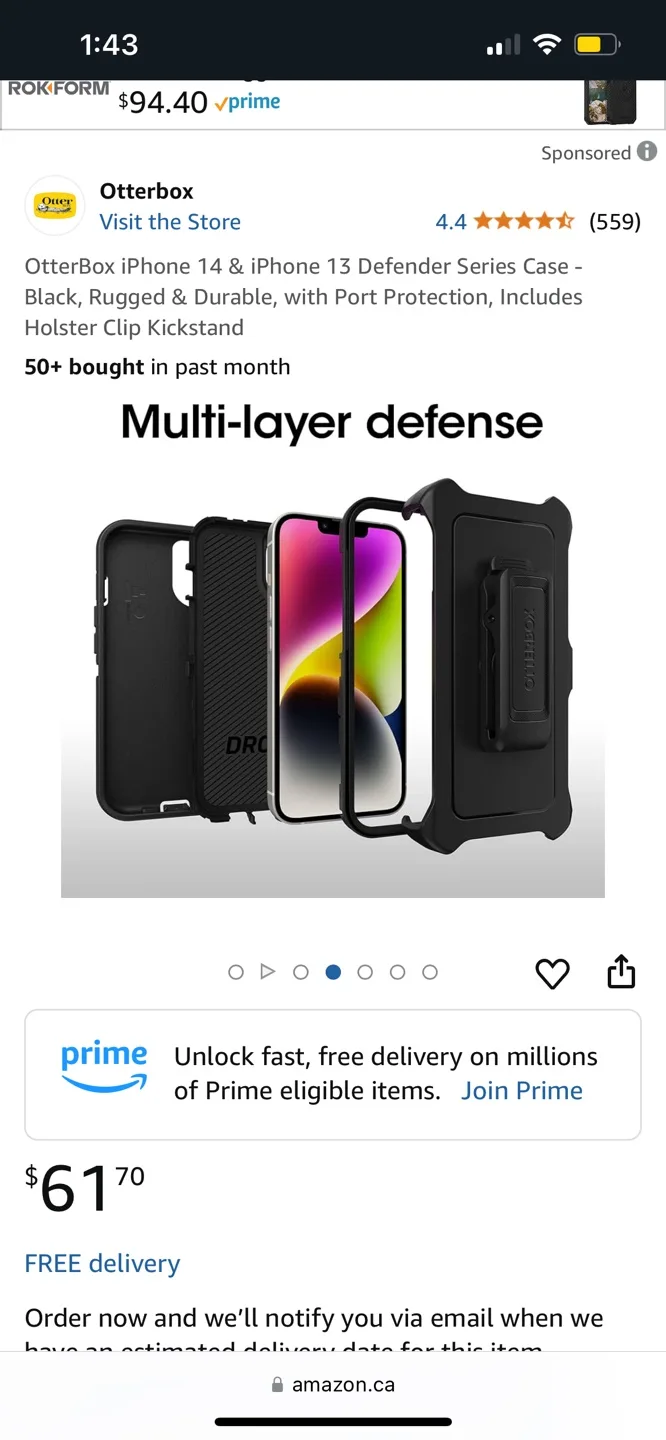The image size is (666, 1440).
Task: Open the 4.4 star rating breakdown
Action: tap(504, 222)
